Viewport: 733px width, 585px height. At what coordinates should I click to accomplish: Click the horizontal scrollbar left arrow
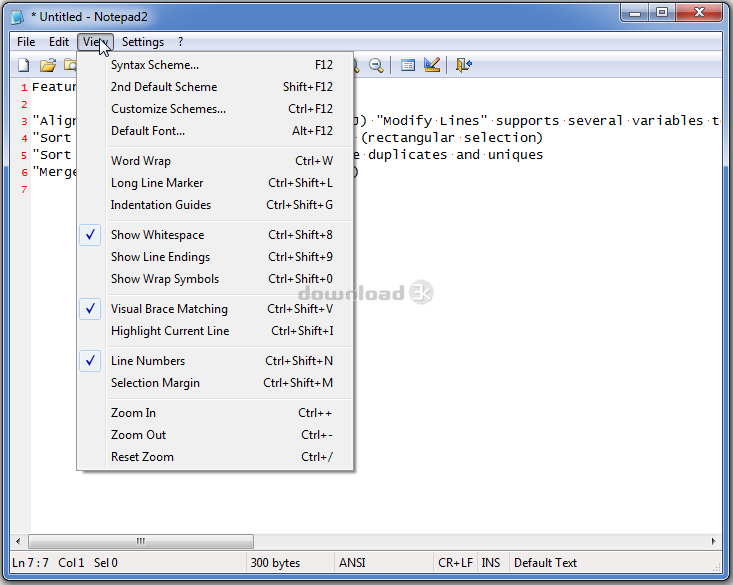18,541
